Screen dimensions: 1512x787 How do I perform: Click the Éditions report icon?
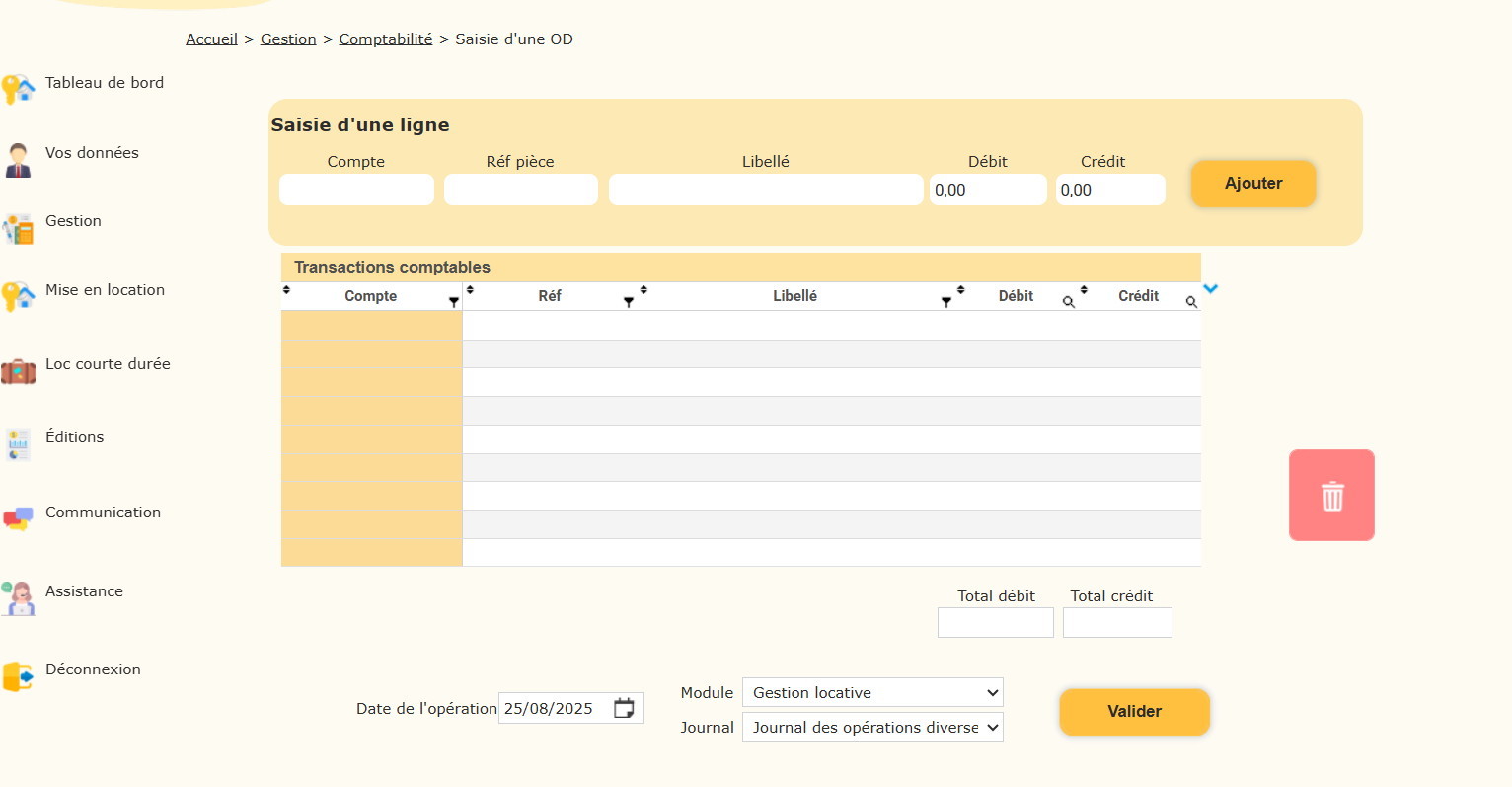(18, 444)
